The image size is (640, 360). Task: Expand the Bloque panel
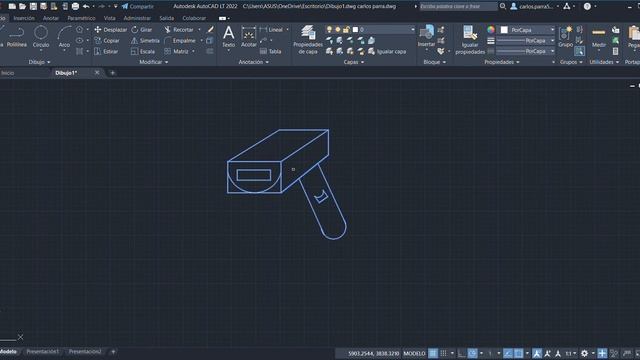(x=434, y=62)
